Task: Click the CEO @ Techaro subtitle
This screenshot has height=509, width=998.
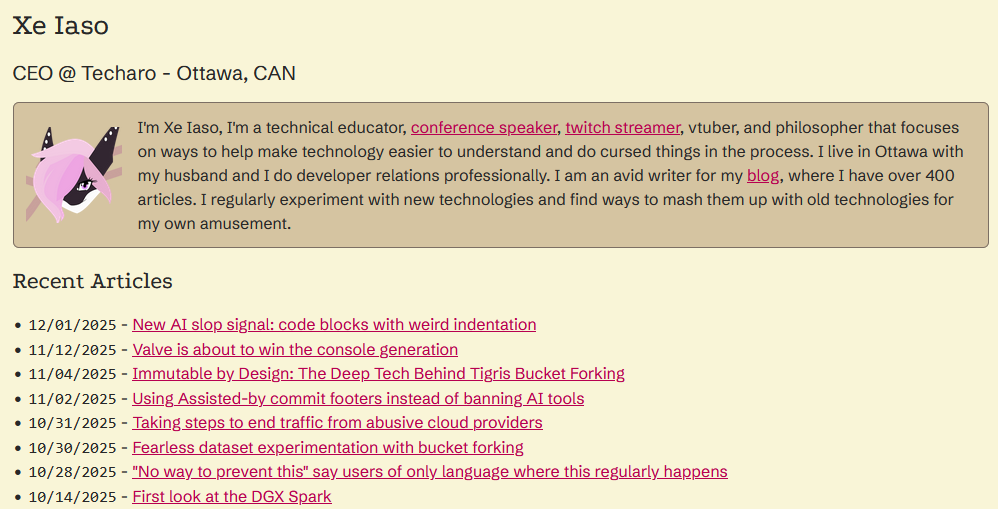Action: tap(154, 74)
